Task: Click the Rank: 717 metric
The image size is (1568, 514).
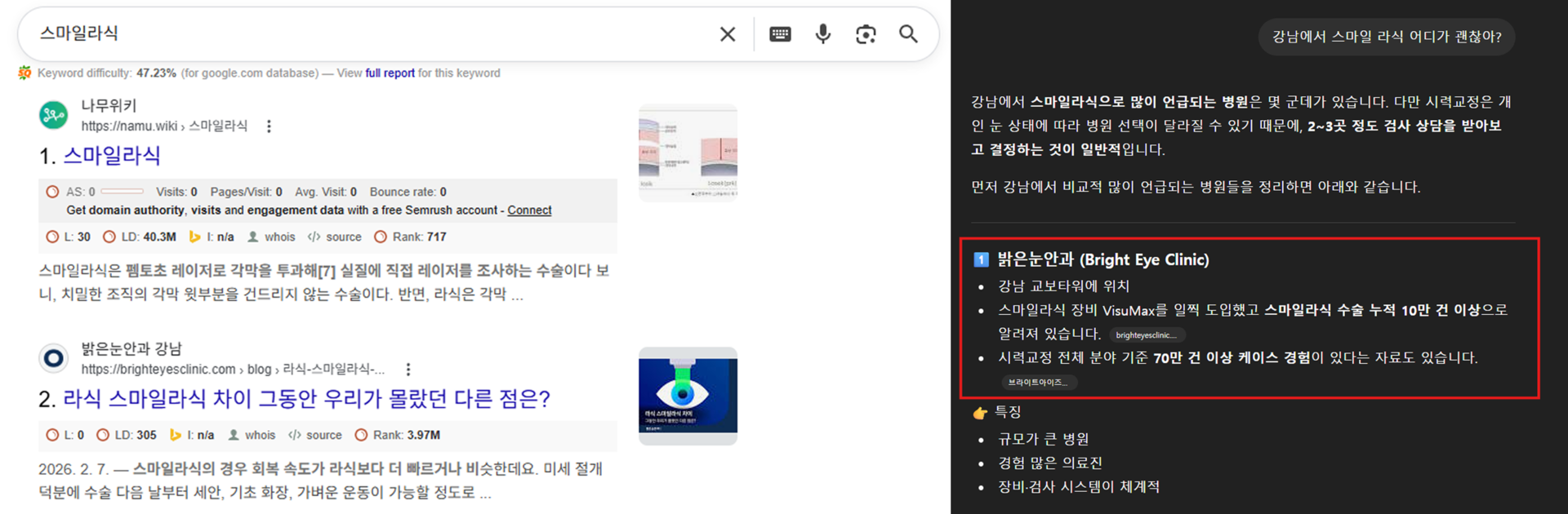Action: coord(410,237)
